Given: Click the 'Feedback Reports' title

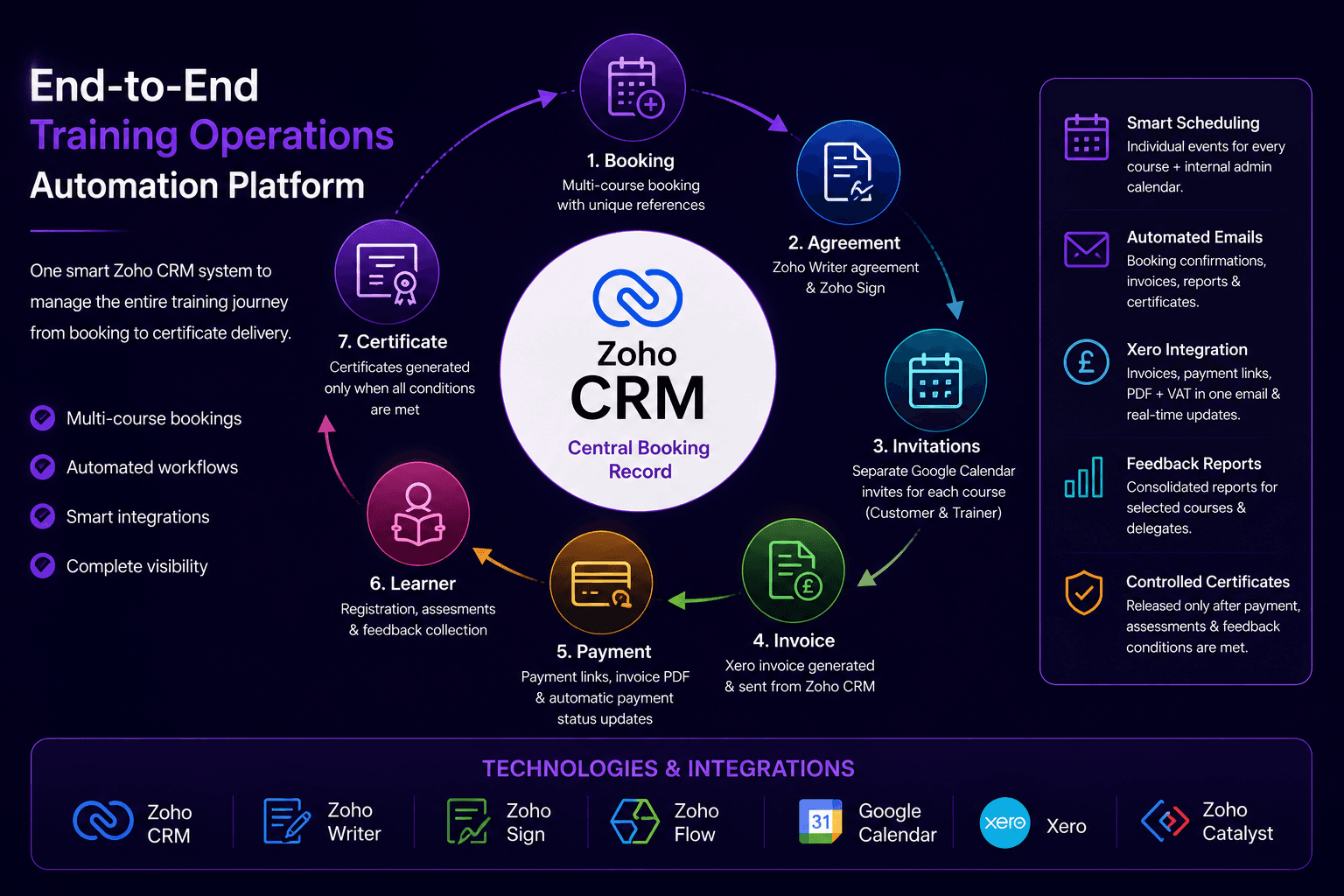Looking at the screenshot, I should (1193, 464).
